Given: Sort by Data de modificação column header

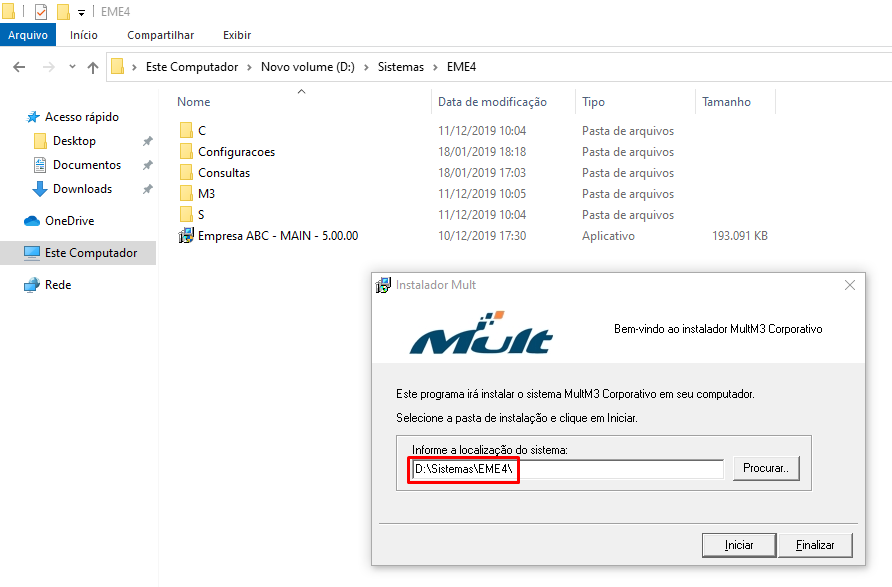Looking at the screenshot, I should point(492,102).
